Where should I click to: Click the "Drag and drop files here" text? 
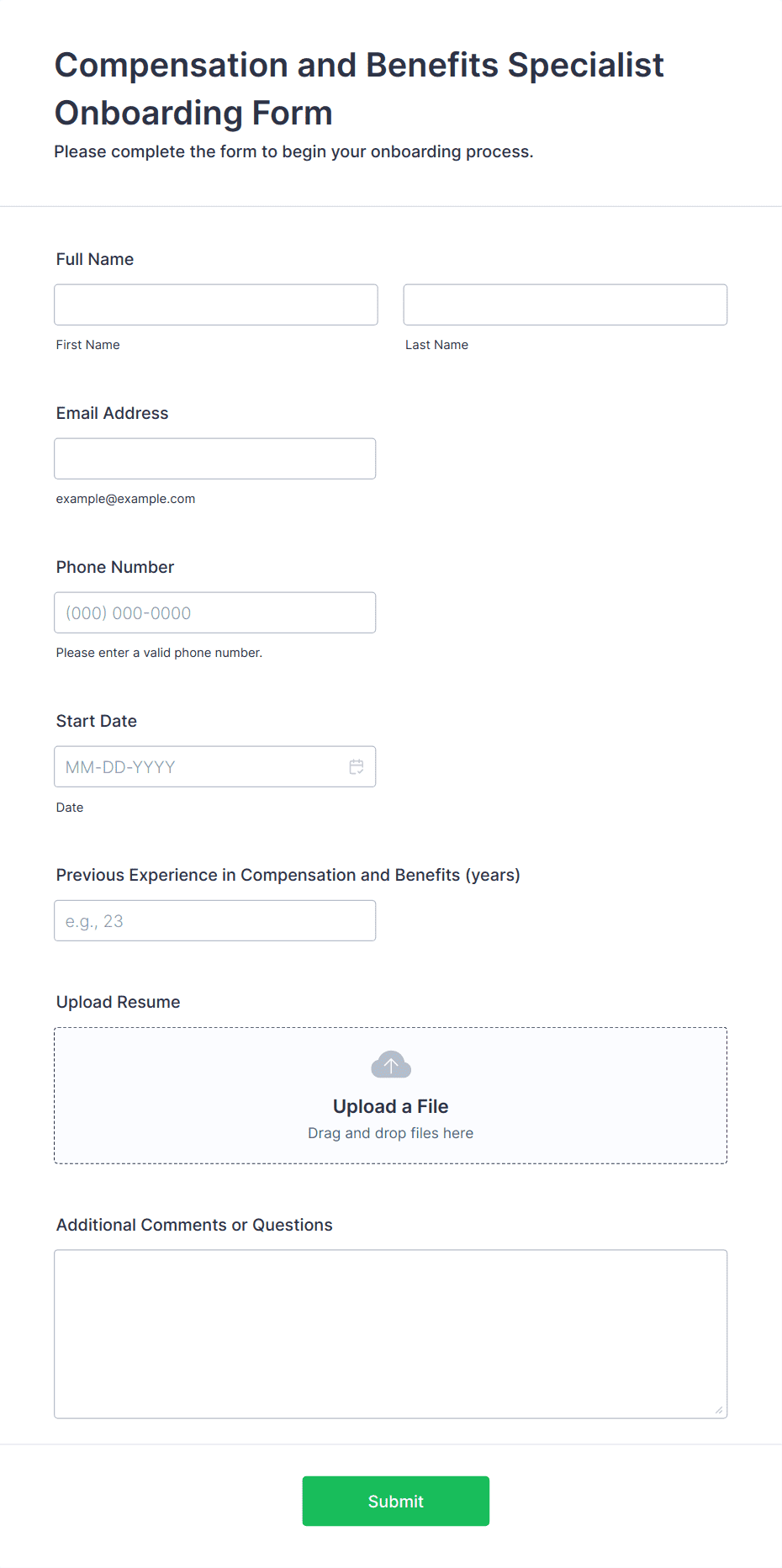tap(391, 1133)
